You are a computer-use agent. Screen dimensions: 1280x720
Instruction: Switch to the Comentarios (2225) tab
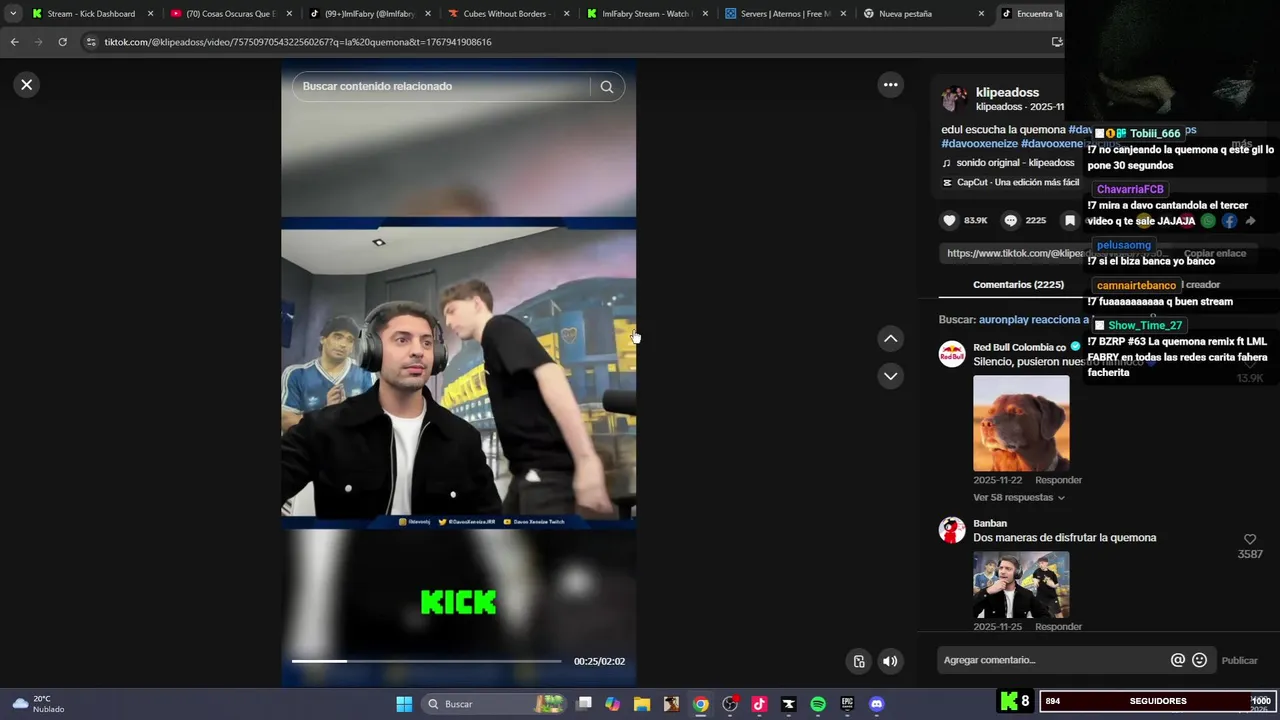[x=1018, y=285]
